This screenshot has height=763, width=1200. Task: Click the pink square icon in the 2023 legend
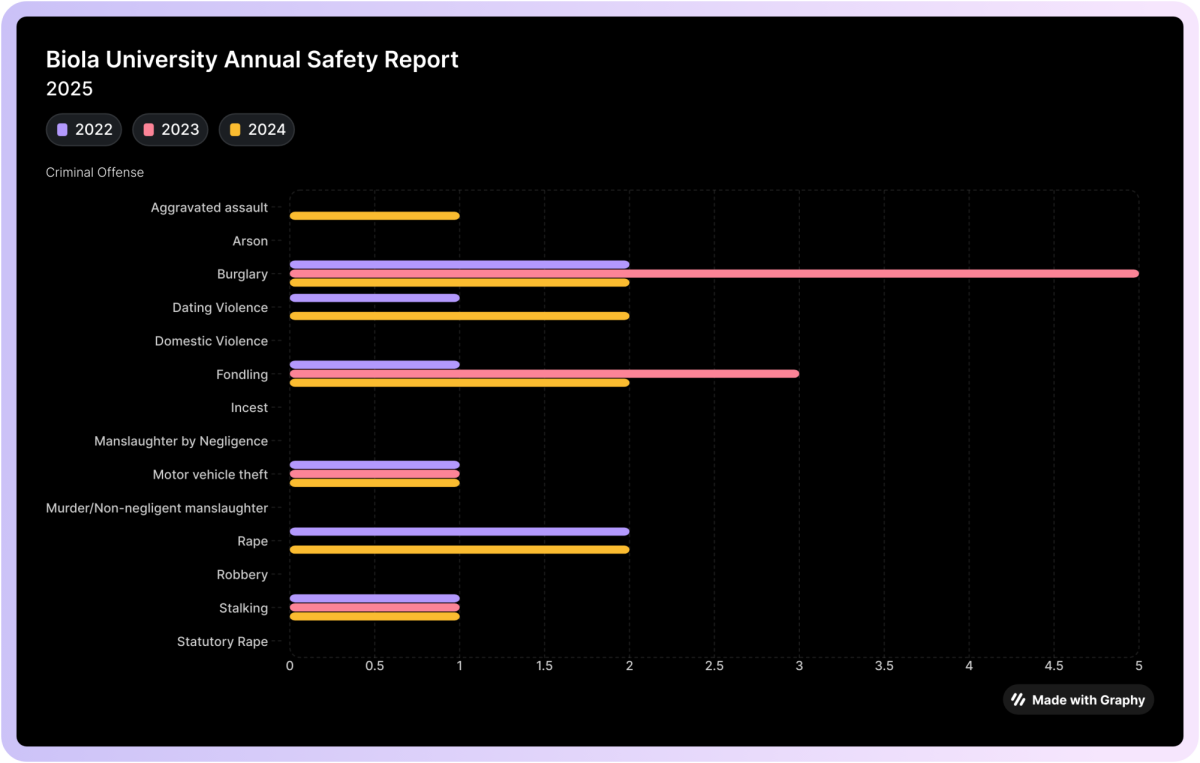148,129
